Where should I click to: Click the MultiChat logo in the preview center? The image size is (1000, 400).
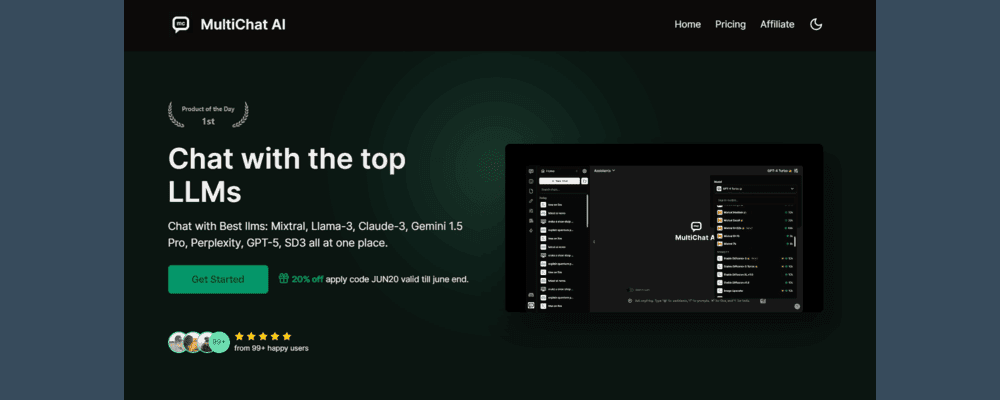coord(695,227)
